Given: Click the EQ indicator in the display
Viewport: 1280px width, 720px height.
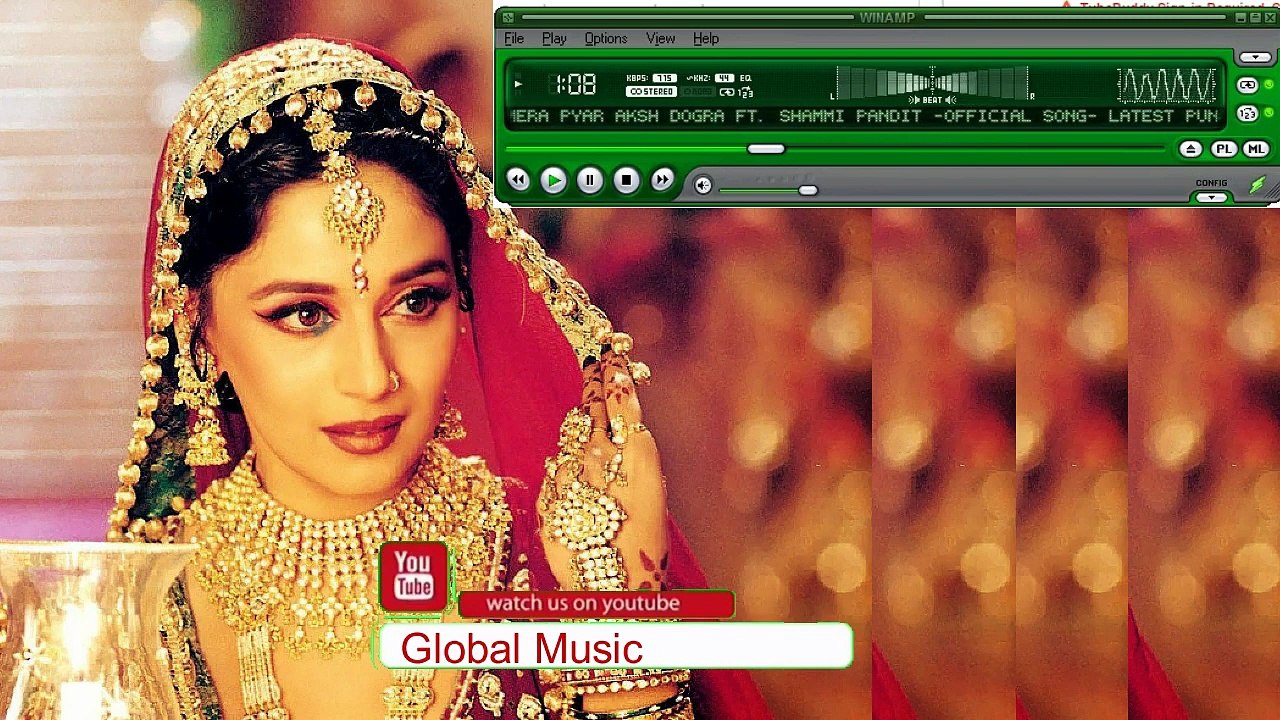Looking at the screenshot, I should click(746, 78).
